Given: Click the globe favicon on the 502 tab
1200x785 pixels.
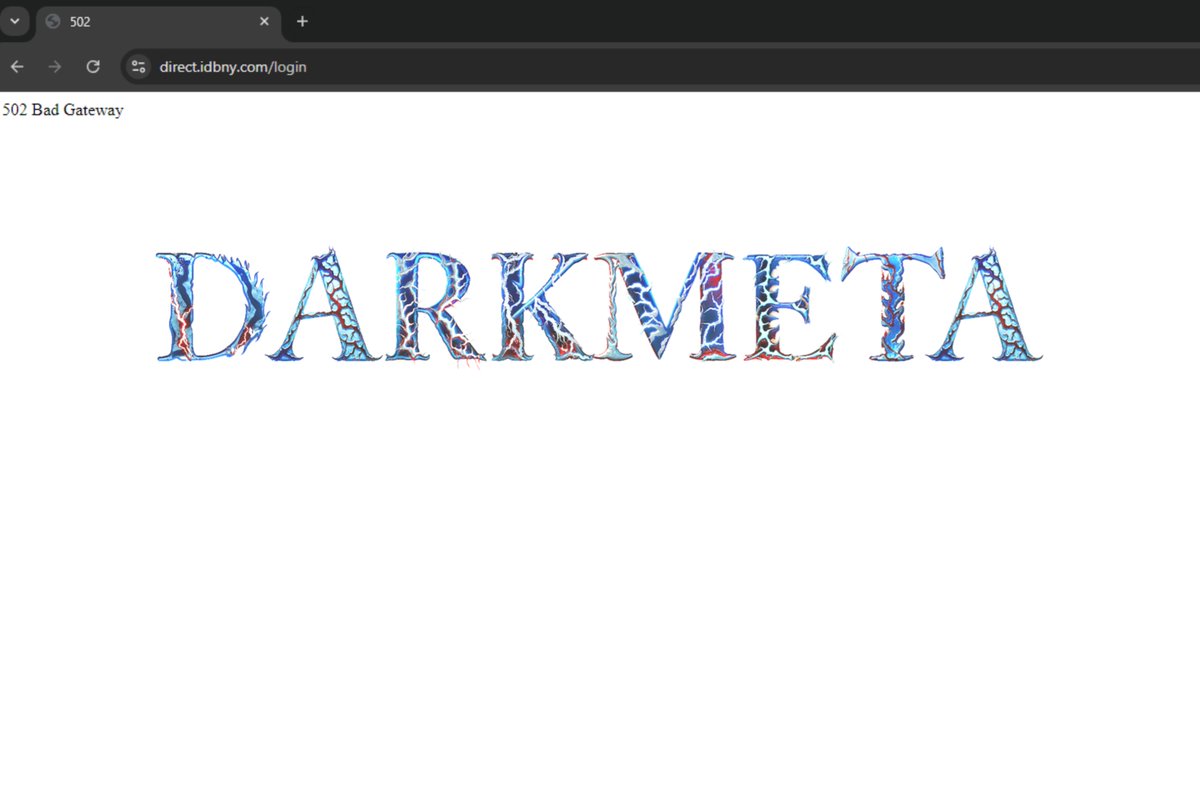Looking at the screenshot, I should tap(53, 21).
